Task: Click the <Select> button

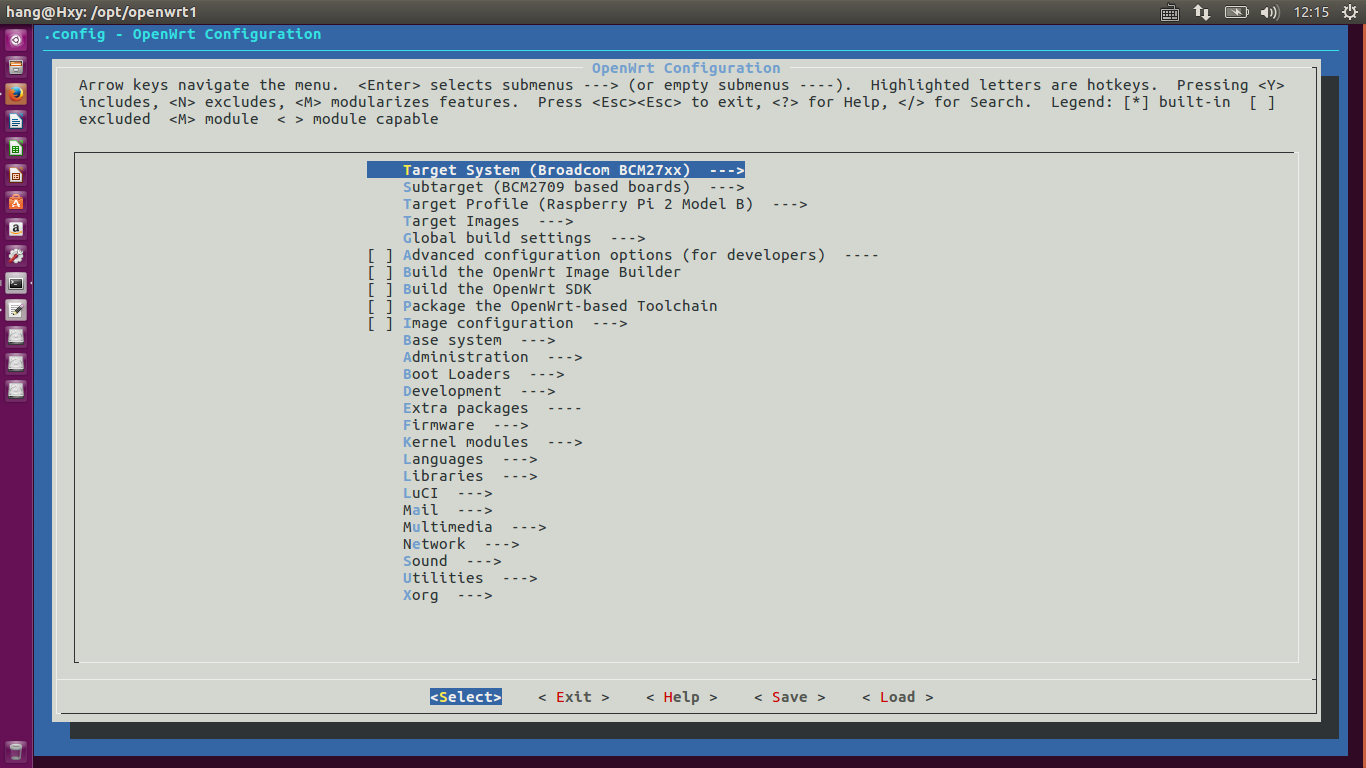Action: coord(466,697)
